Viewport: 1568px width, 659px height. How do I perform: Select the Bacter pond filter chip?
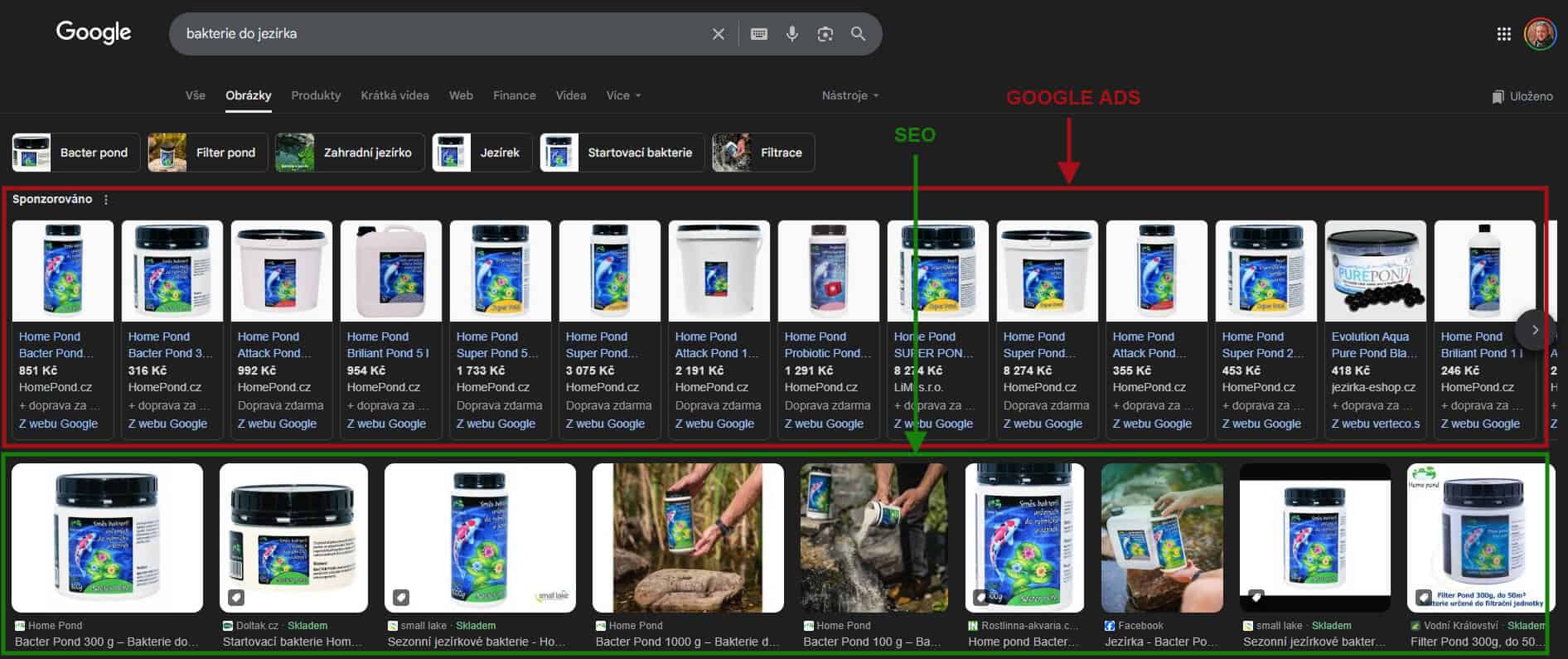click(75, 153)
